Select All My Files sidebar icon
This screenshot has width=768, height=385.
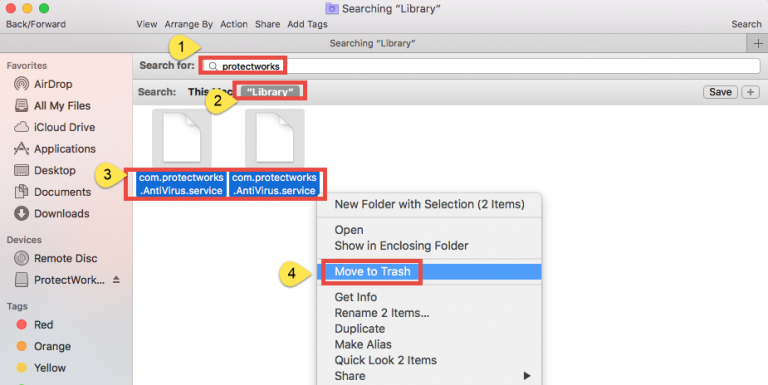[21, 106]
